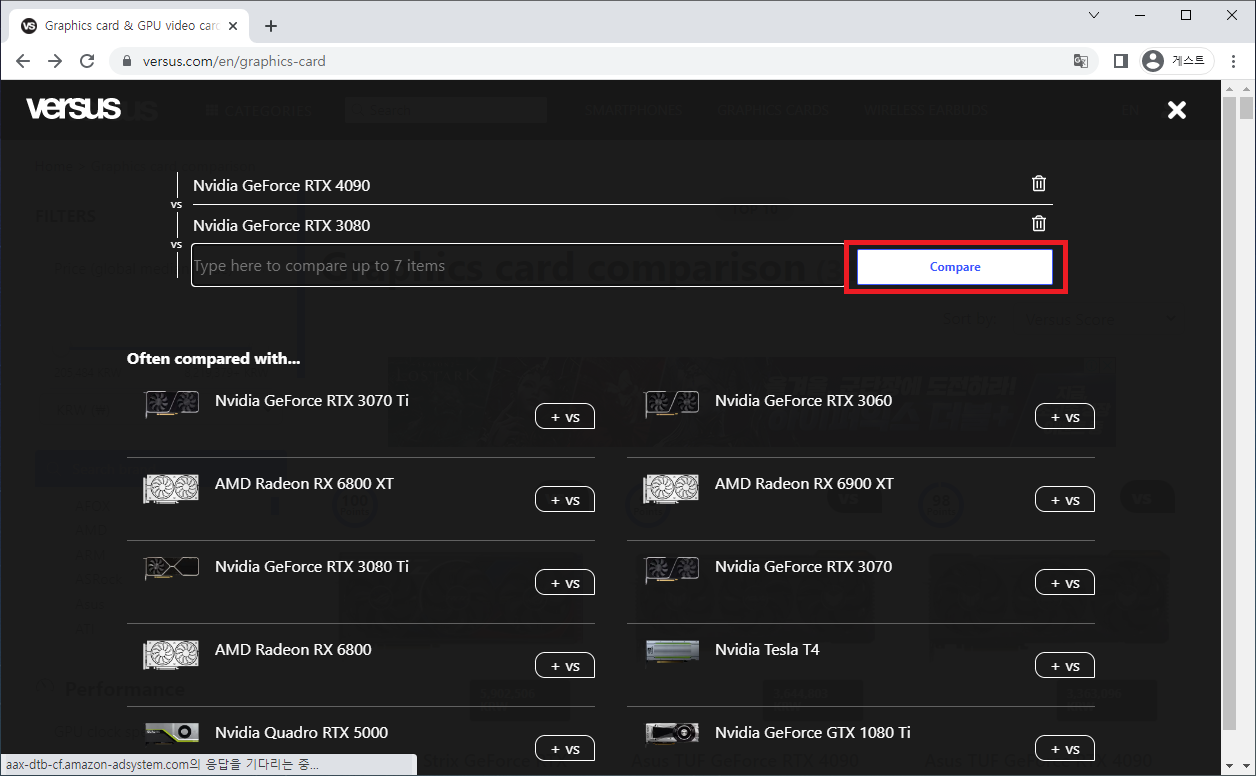Open Nvidia GeForce RTX 3070 Ti name
Screen dimensions: 1256x776
(312, 401)
